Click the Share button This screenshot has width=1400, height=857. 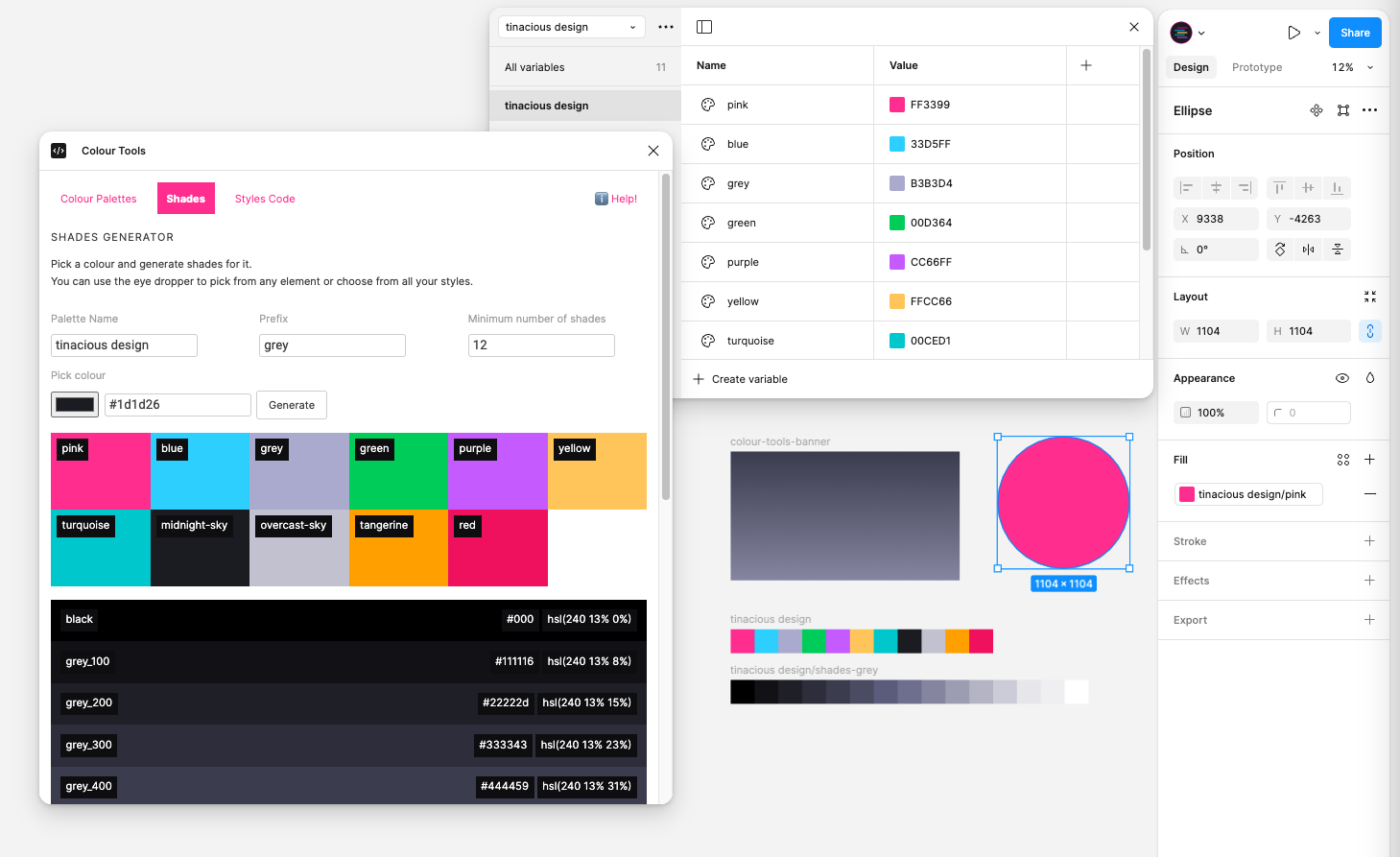[1355, 33]
